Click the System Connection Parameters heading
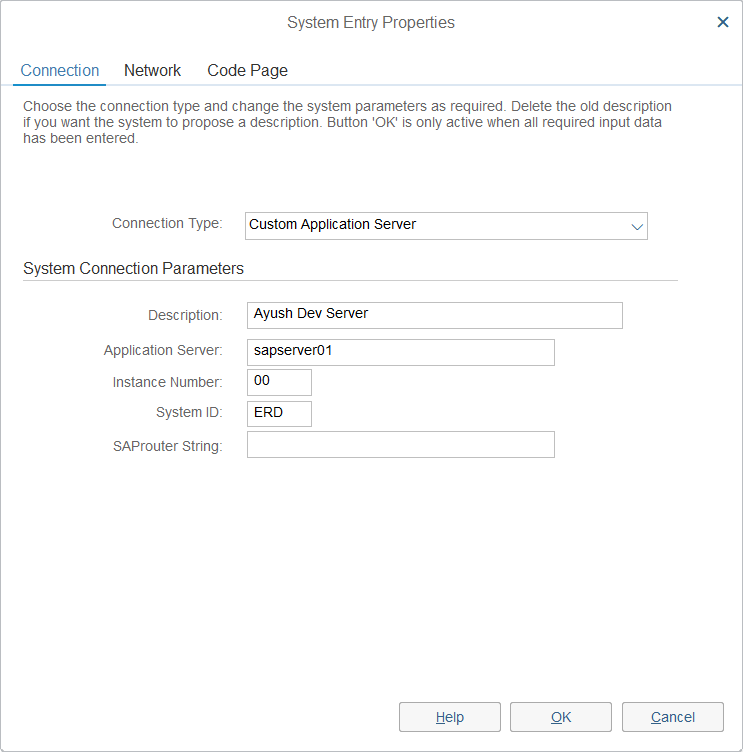This screenshot has height=752, width=743. point(133,269)
